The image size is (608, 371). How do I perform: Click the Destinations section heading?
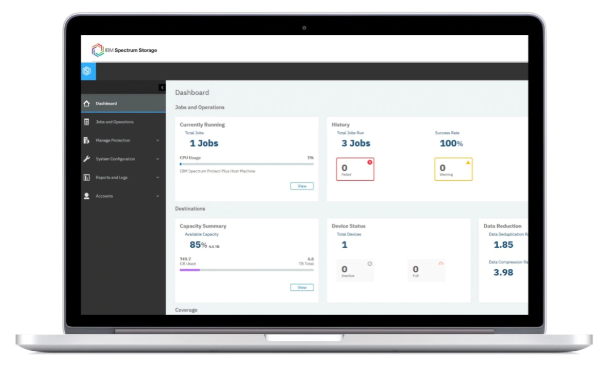[190, 209]
